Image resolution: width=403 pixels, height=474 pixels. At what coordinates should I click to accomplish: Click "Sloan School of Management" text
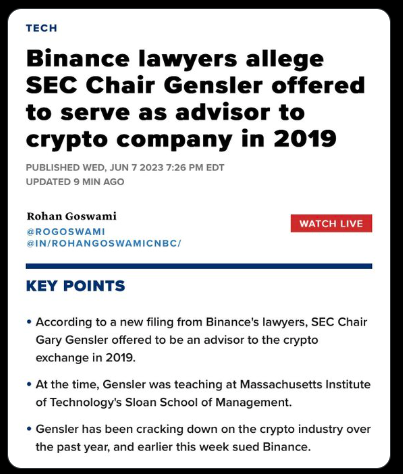click(207, 402)
